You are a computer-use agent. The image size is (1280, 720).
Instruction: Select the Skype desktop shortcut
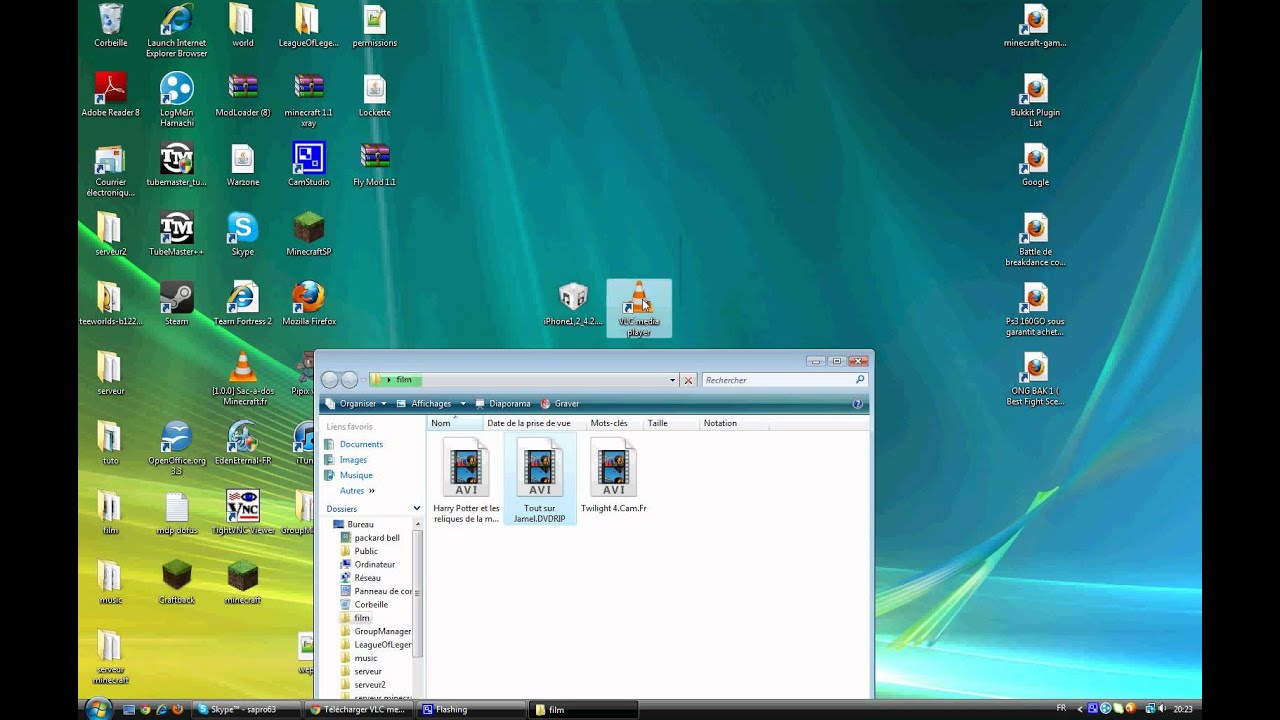[242, 235]
